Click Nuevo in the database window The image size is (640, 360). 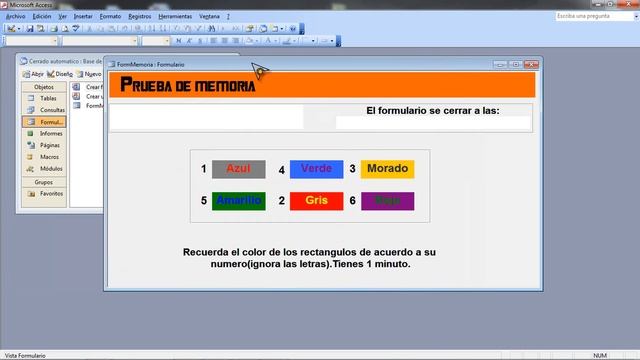coord(89,74)
